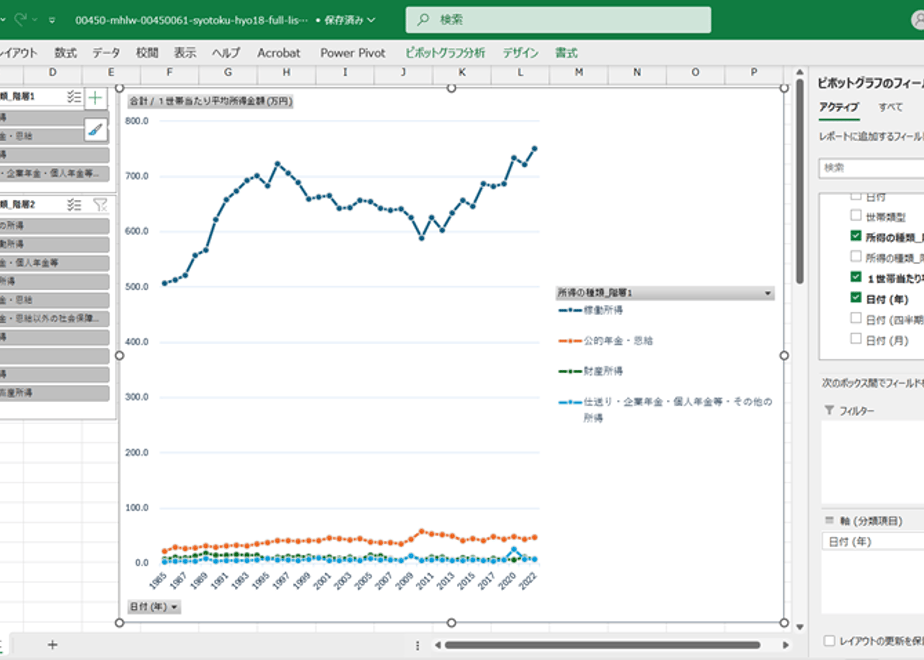Select slicer item の所得
The image size is (924, 660).
click(54, 226)
